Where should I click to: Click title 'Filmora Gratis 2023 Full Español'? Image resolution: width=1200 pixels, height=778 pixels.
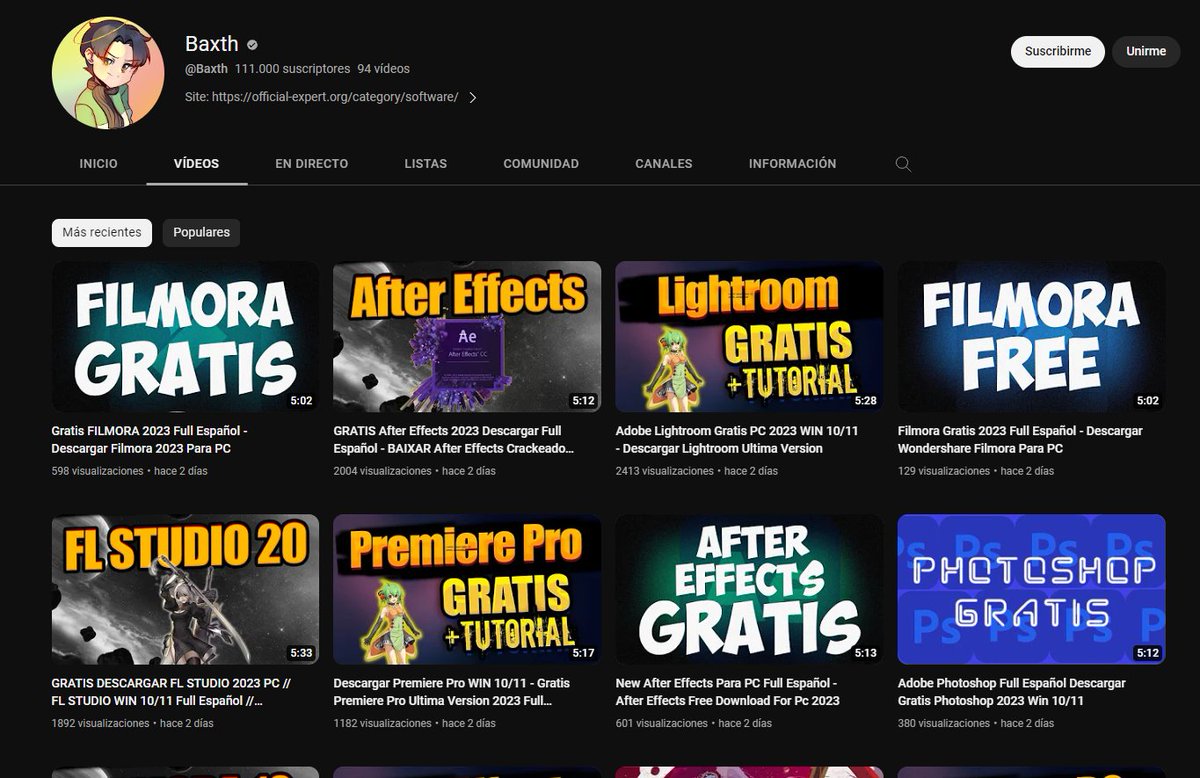tap(1020, 440)
